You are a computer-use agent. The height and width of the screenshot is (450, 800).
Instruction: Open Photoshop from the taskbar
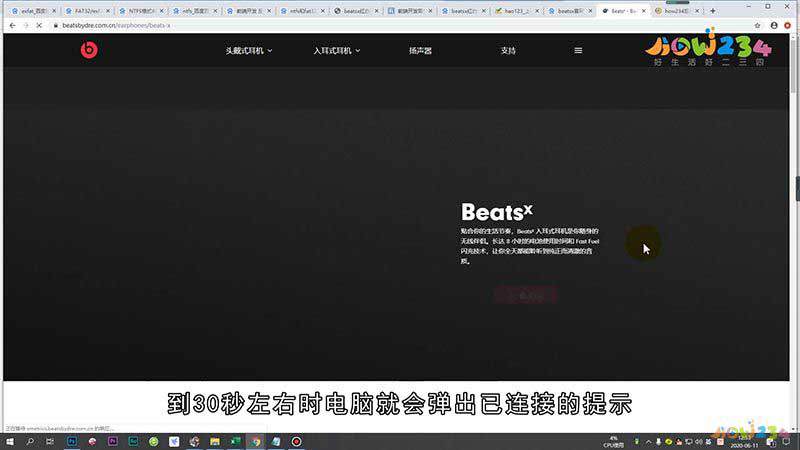(x=72, y=441)
